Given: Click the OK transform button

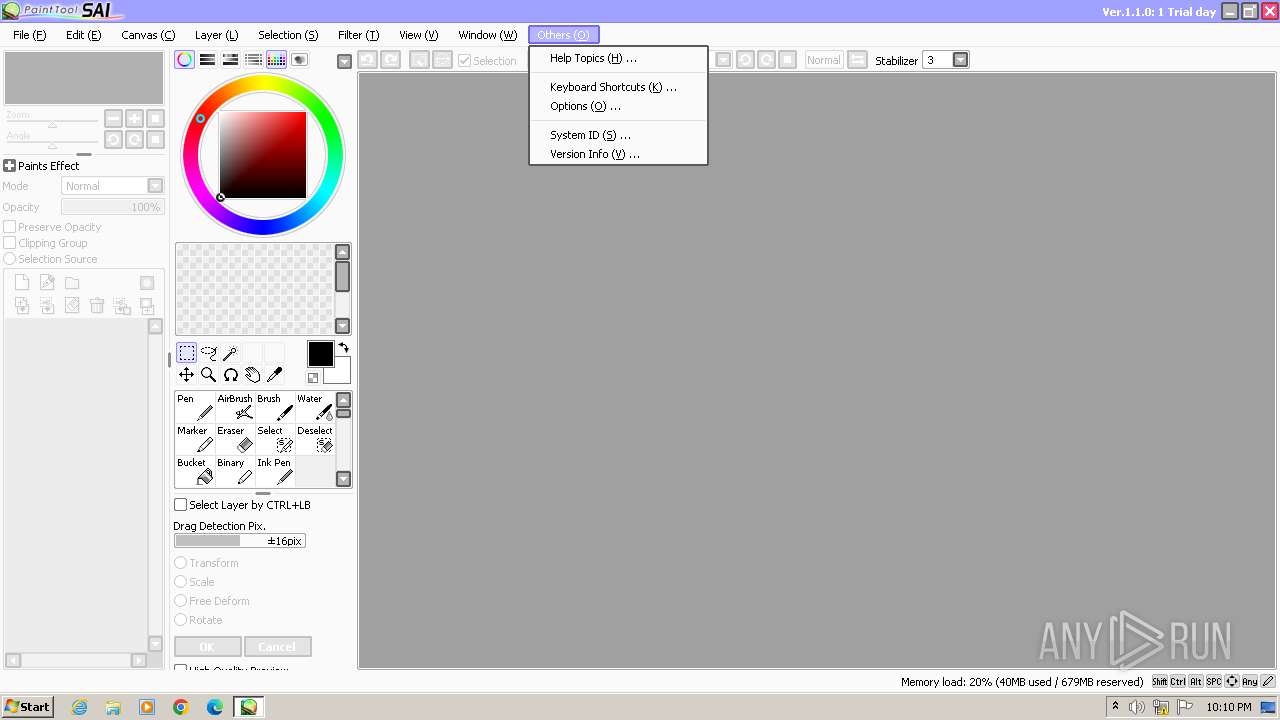Looking at the screenshot, I should coord(207,647).
